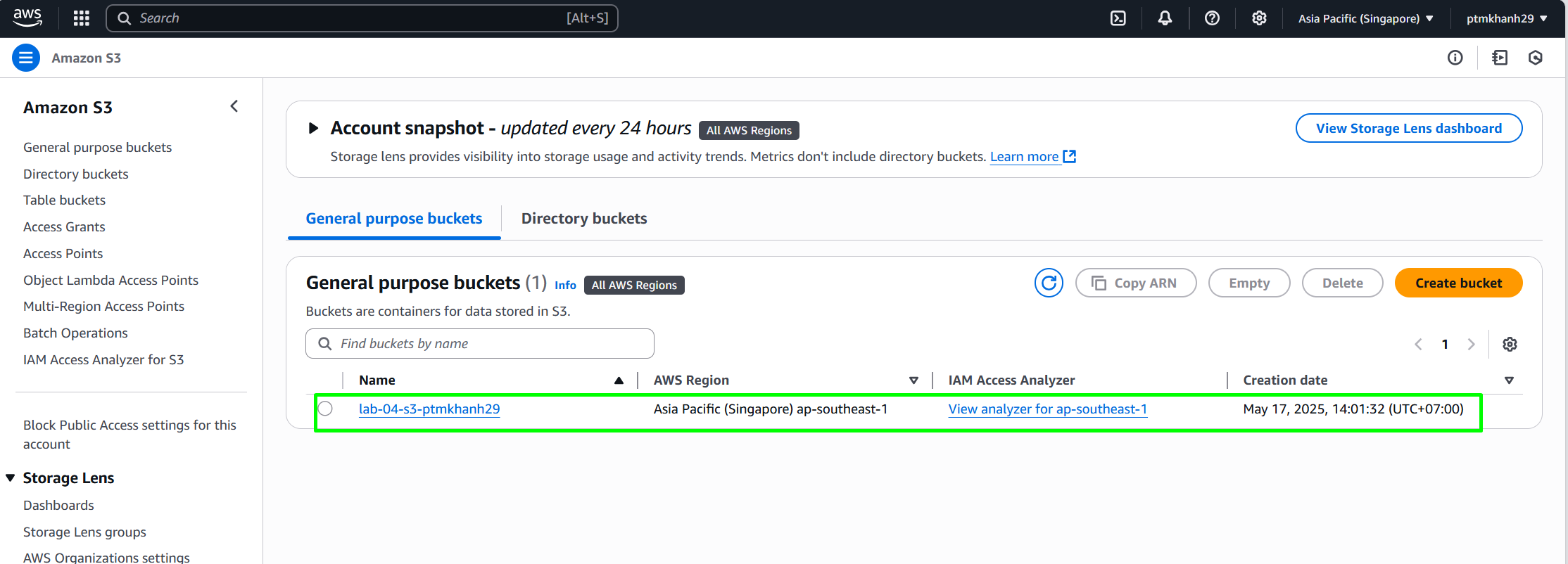Image resolution: width=1568 pixels, height=564 pixels.
Task: Open table preferences gear icon
Action: tap(1510, 344)
